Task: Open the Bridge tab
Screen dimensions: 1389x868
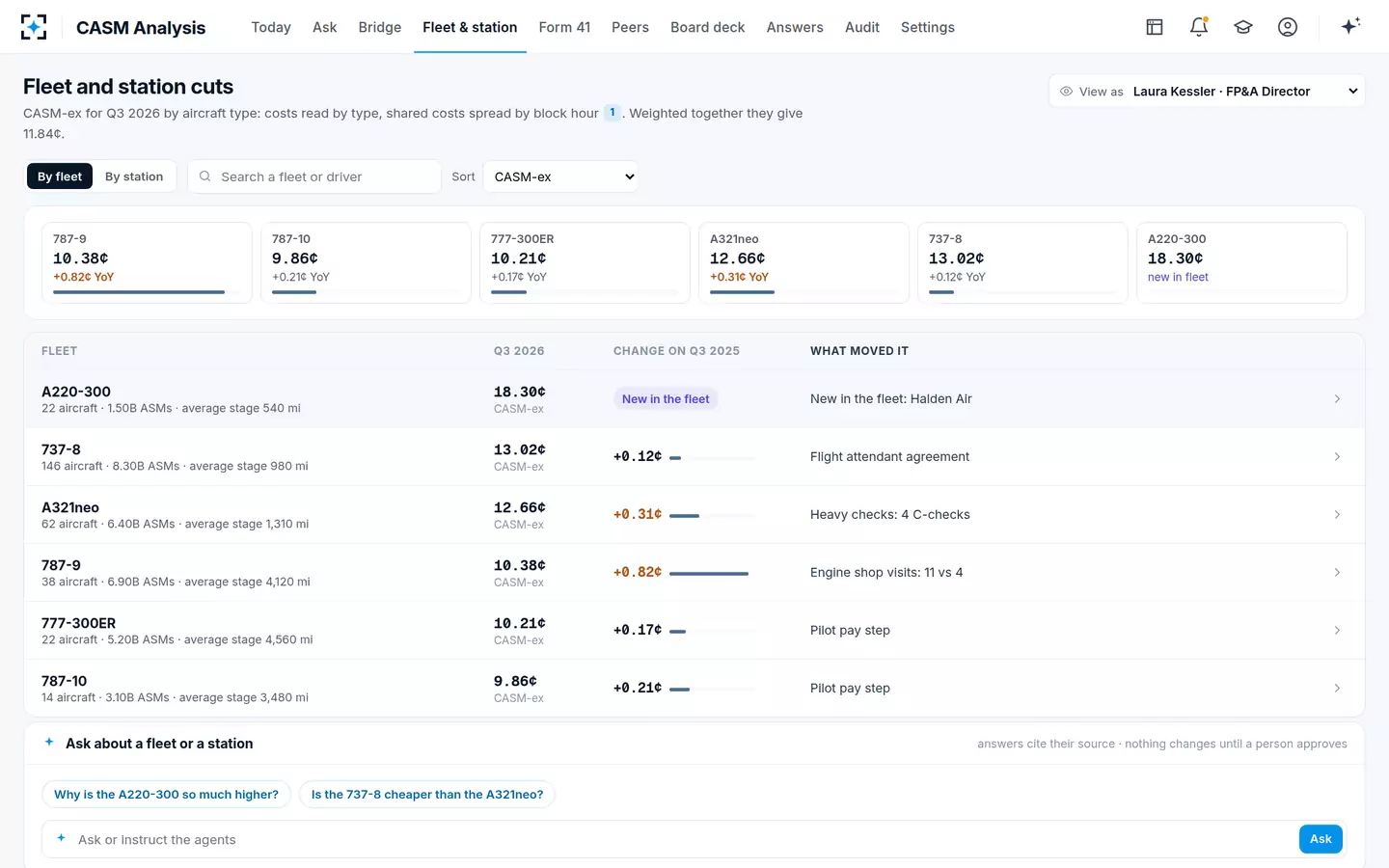Action: point(379,27)
